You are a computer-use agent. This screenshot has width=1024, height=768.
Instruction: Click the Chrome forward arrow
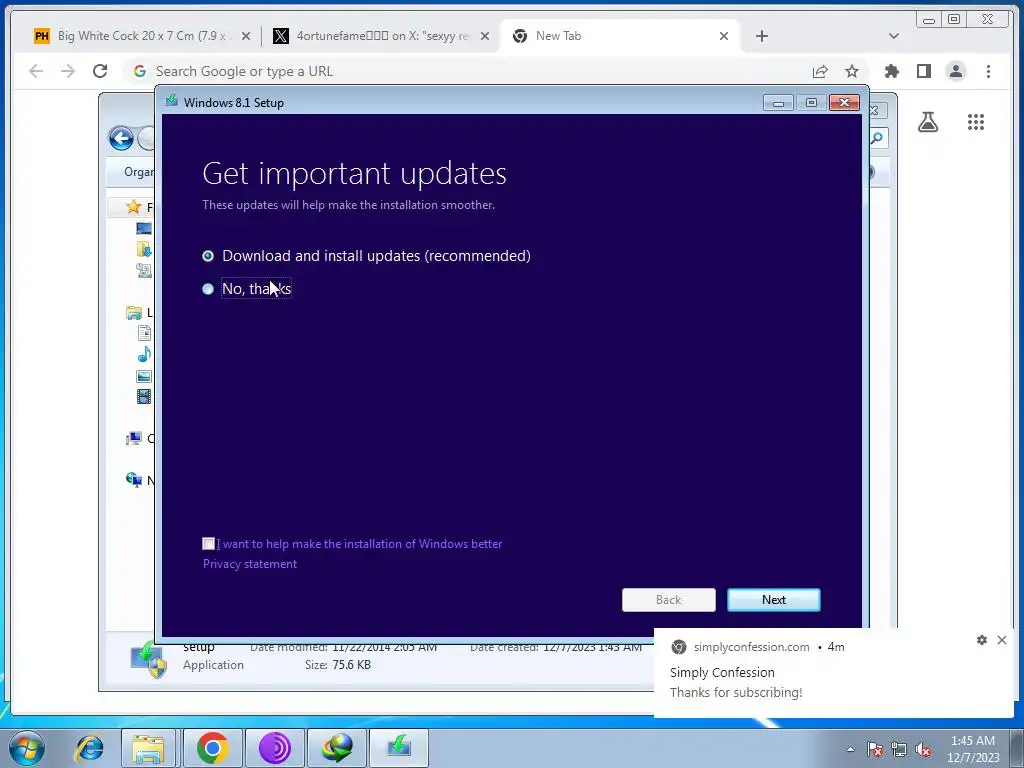tap(68, 71)
